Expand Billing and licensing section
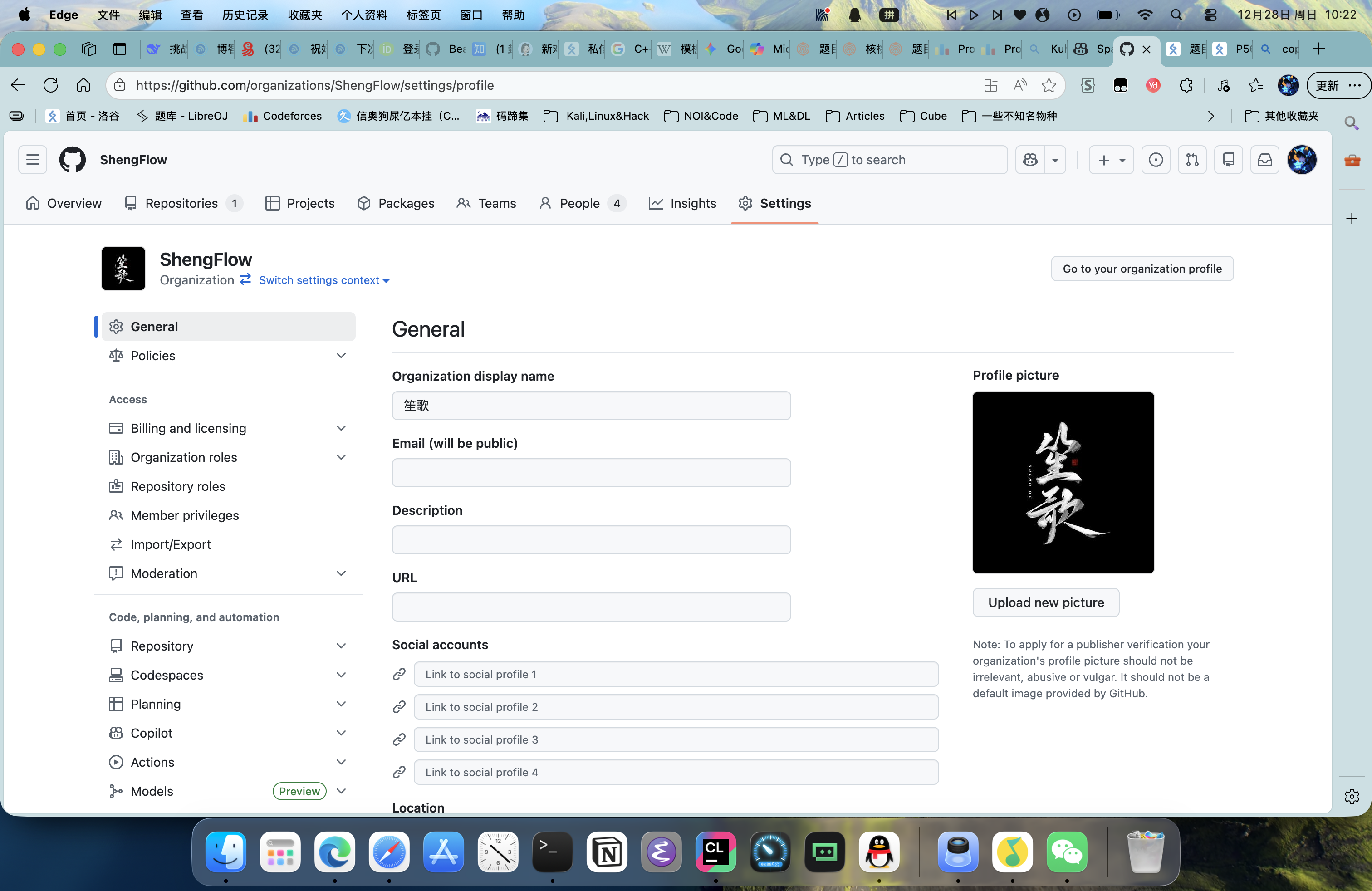Screen dimensions: 1372x891 (x=341, y=428)
